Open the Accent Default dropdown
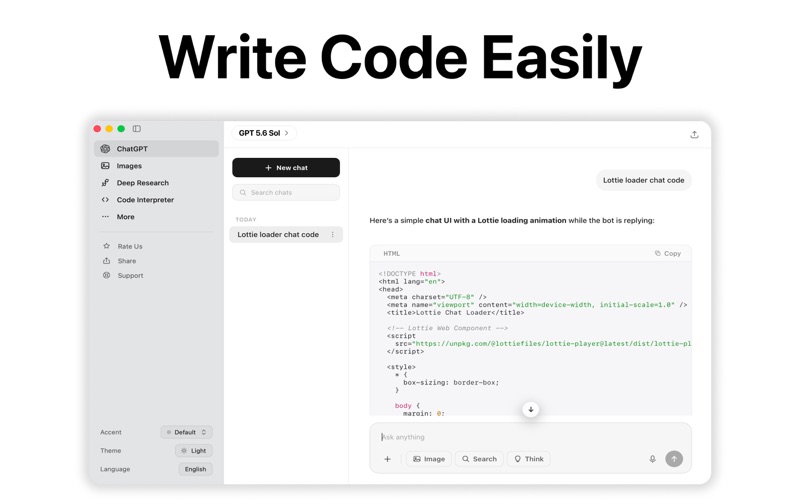 187,432
